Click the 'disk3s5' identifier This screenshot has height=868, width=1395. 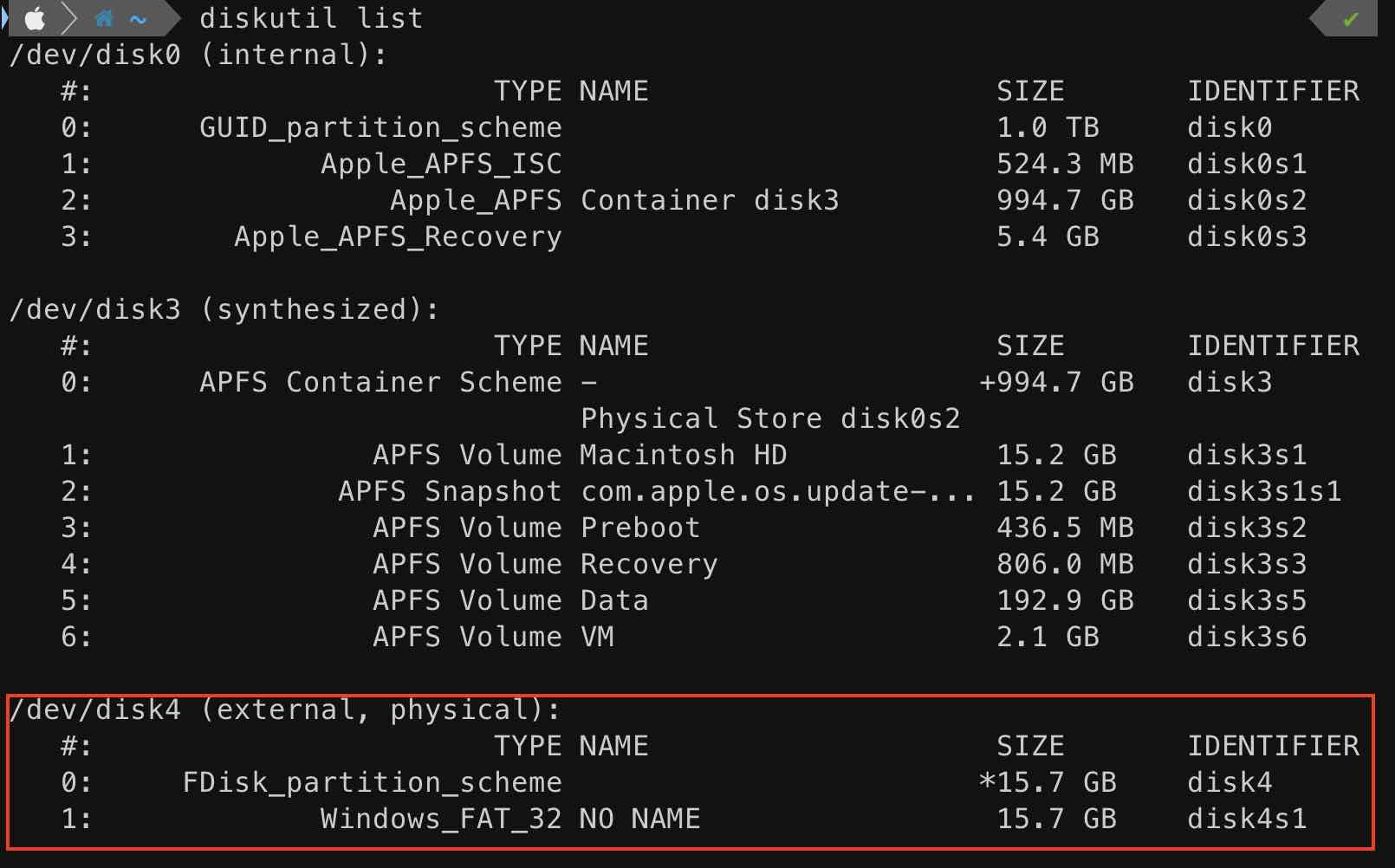pyautogui.click(x=1247, y=600)
